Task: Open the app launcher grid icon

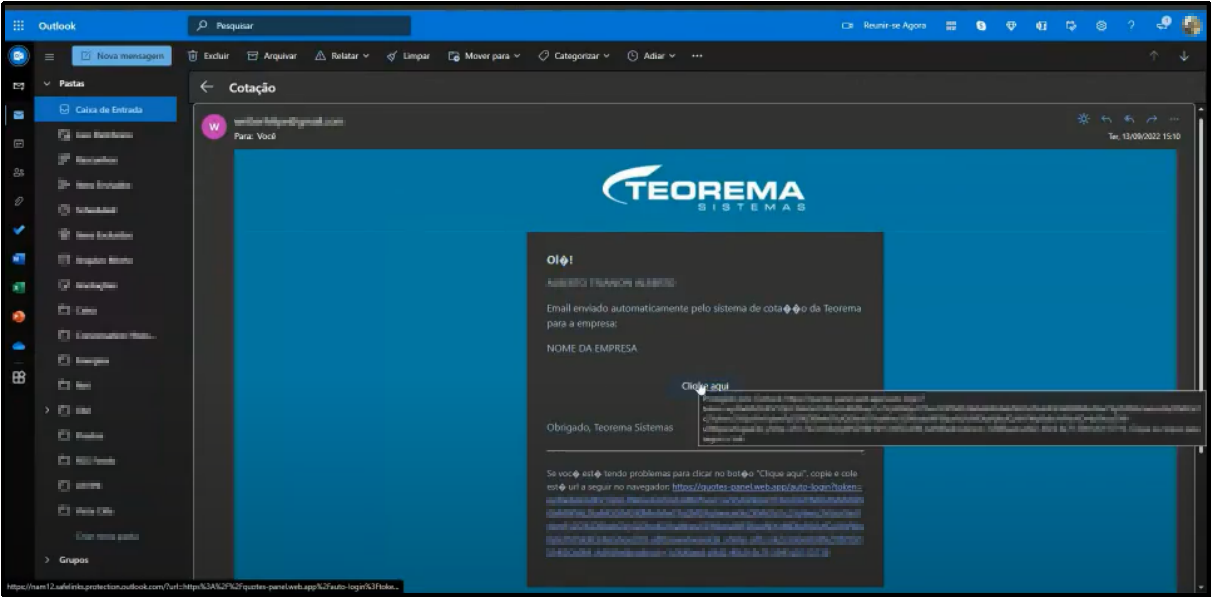Action: 18,26
